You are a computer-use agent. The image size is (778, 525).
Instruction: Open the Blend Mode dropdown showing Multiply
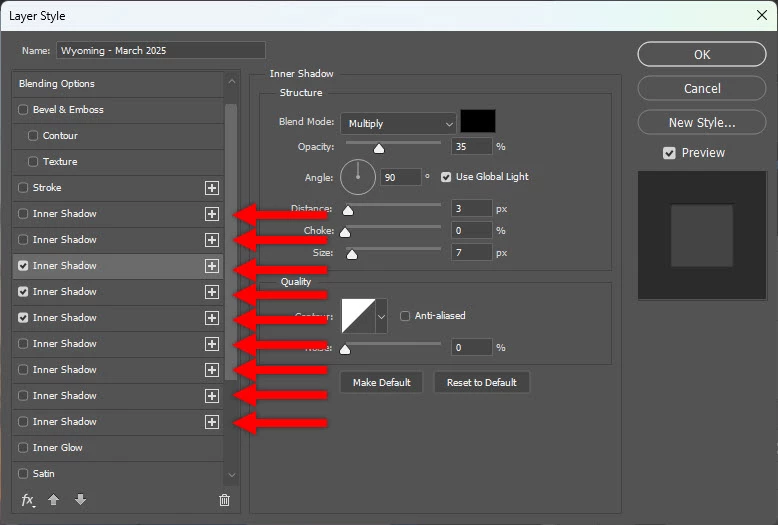point(398,124)
